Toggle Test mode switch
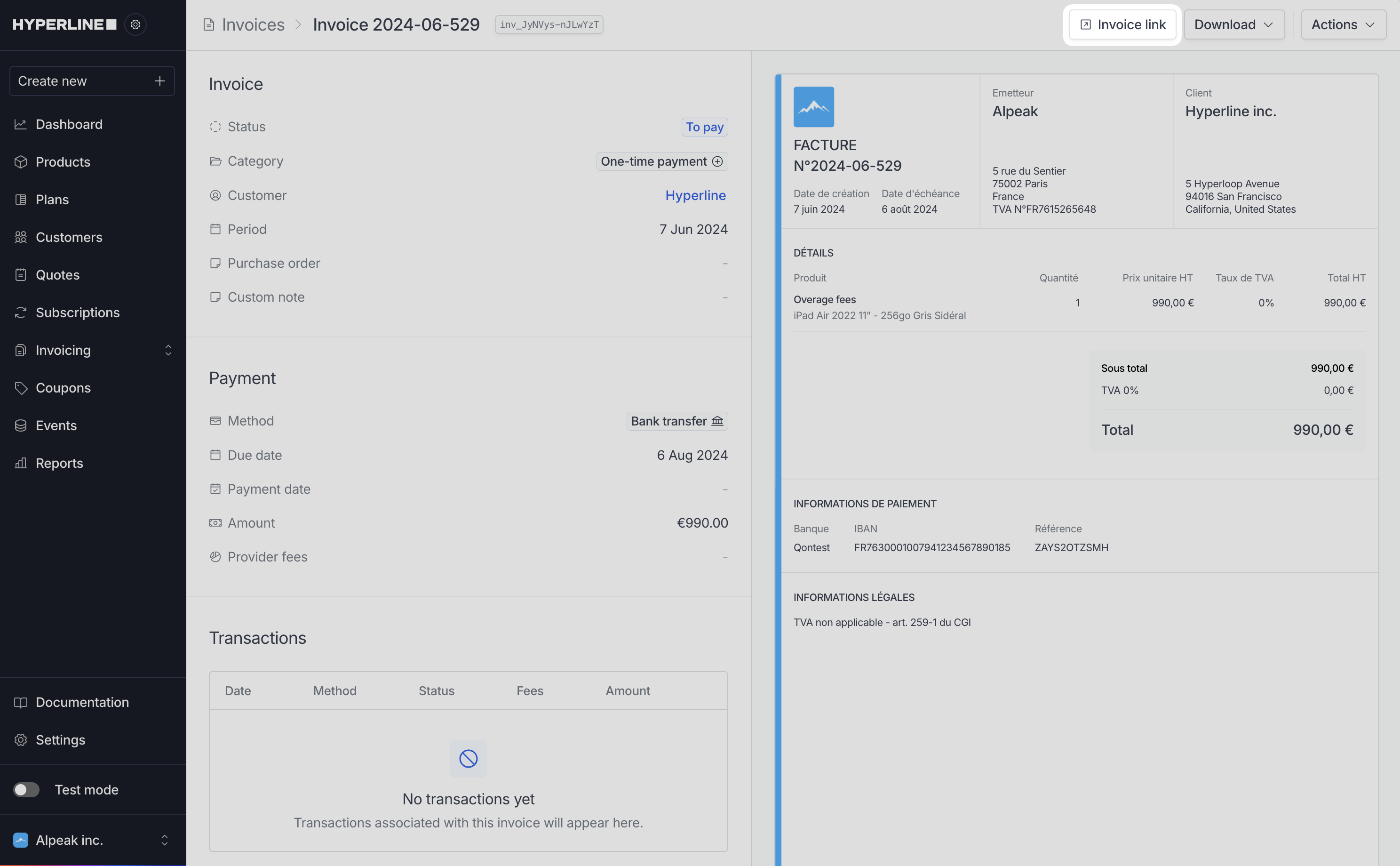 tap(26, 790)
